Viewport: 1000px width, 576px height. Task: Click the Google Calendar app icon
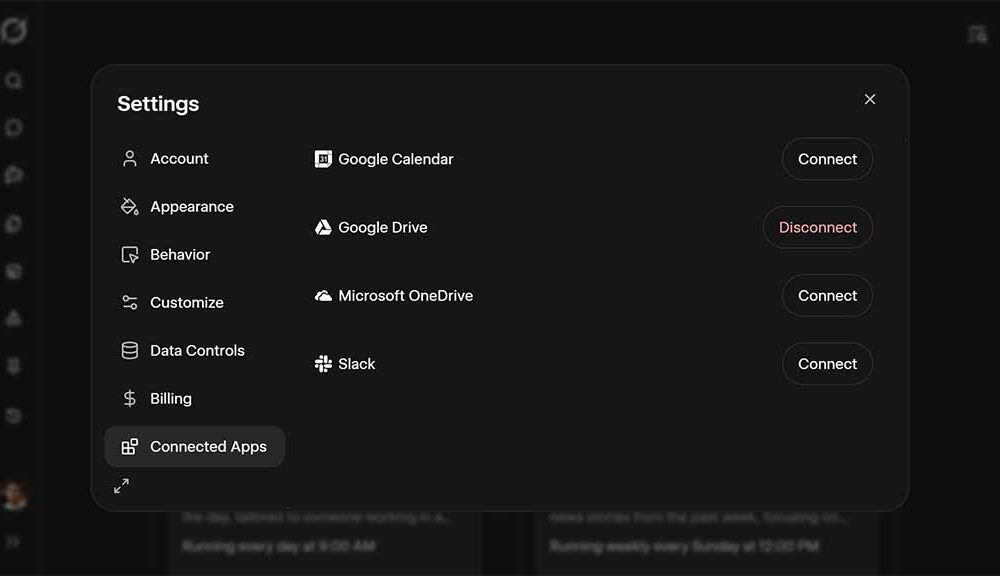click(x=323, y=159)
